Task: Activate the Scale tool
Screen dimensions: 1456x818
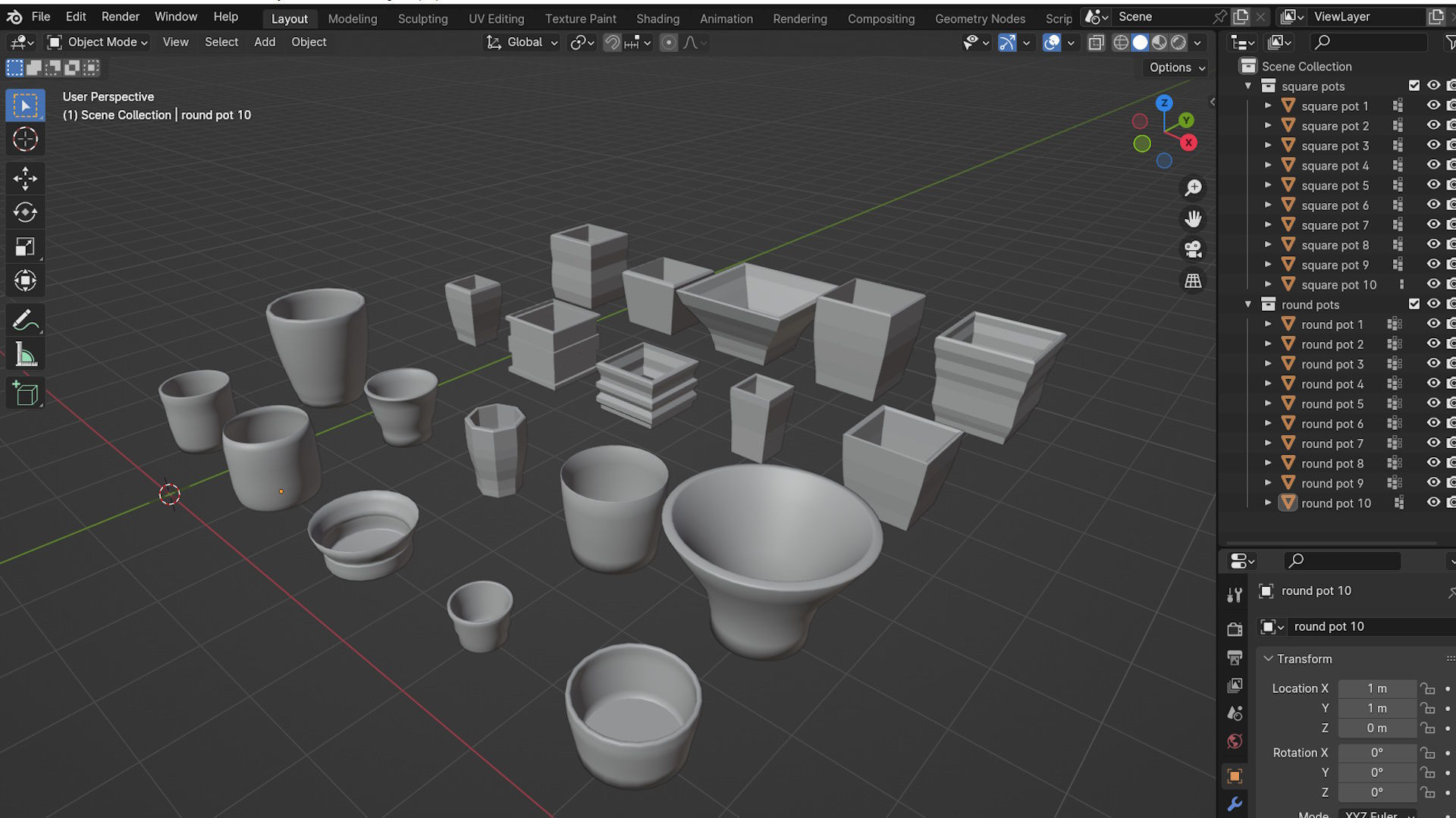Action: [25, 246]
